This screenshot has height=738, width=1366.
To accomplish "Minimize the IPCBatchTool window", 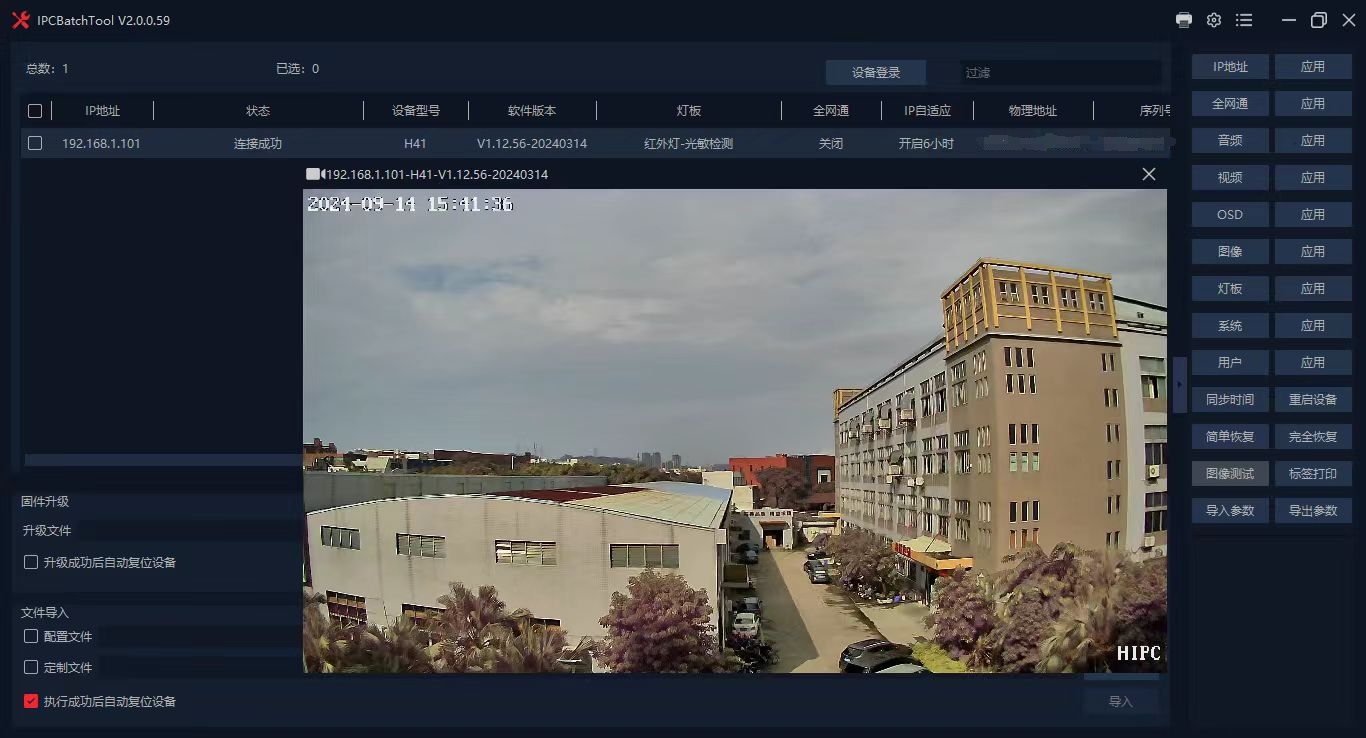I will (1289, 20).
